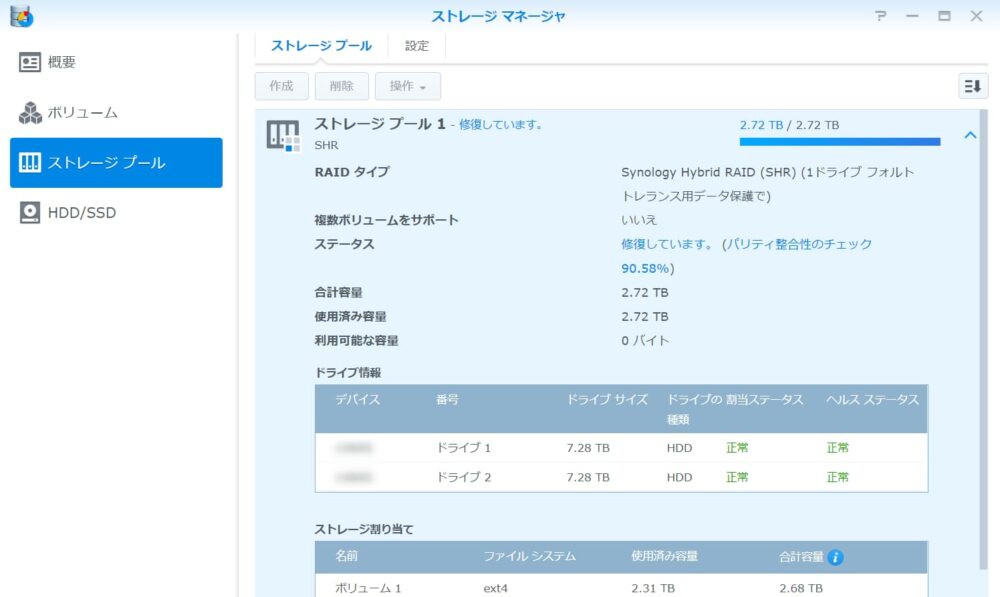The height and width of the screenshot is (597, 1000).
Task: Click the 概要 sidebar icon
Action: pyautogui.click(x=29, y=62)
